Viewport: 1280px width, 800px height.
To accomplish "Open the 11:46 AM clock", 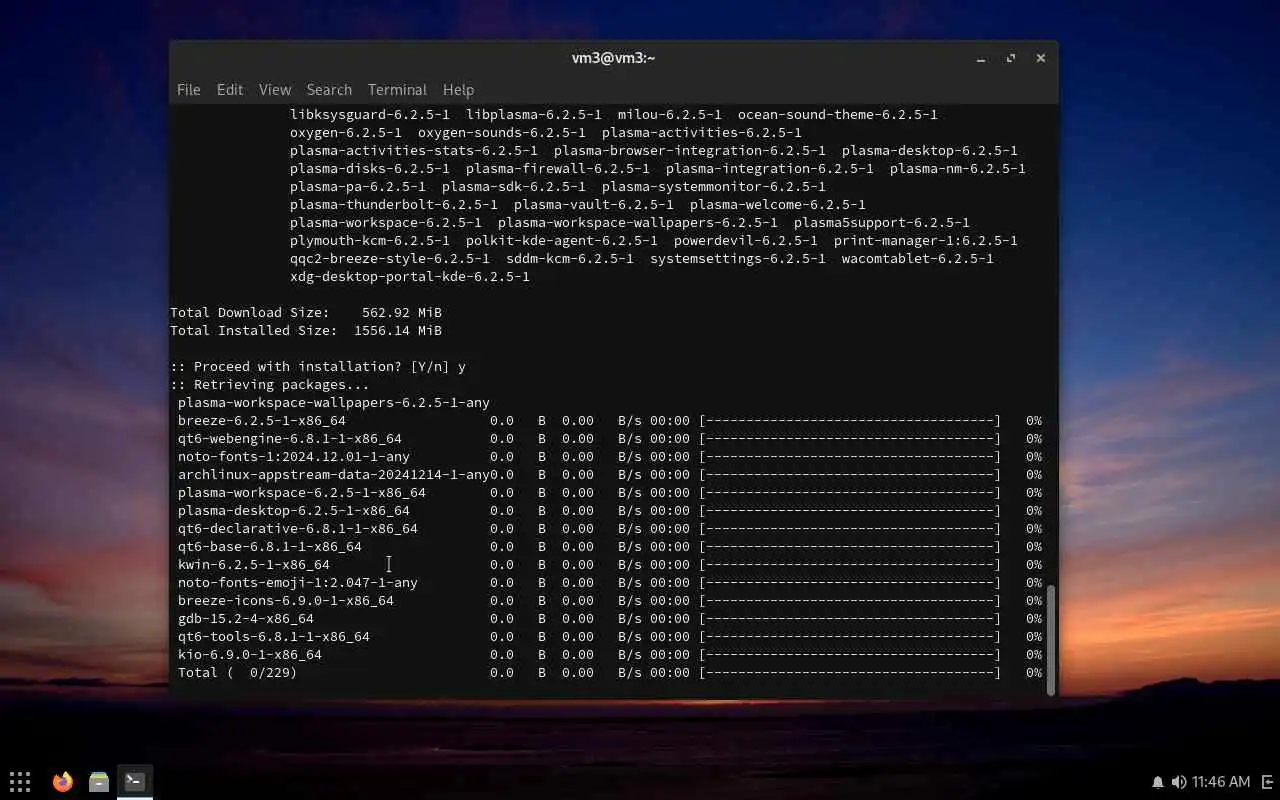I will [x=1221, y=782].
